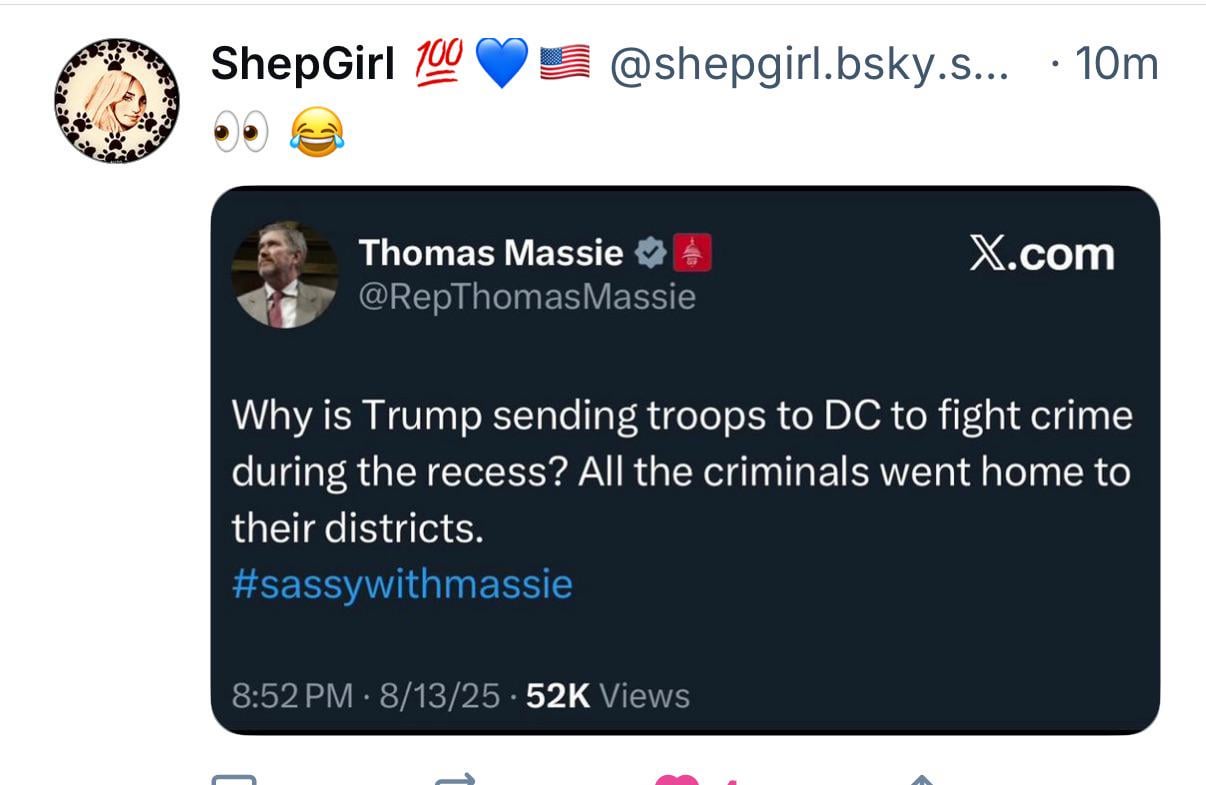Click the 8:52 PM · 8/13/25 timestamp
The width and height of the screenshot is (1206, 785).
tap(365, 695)
